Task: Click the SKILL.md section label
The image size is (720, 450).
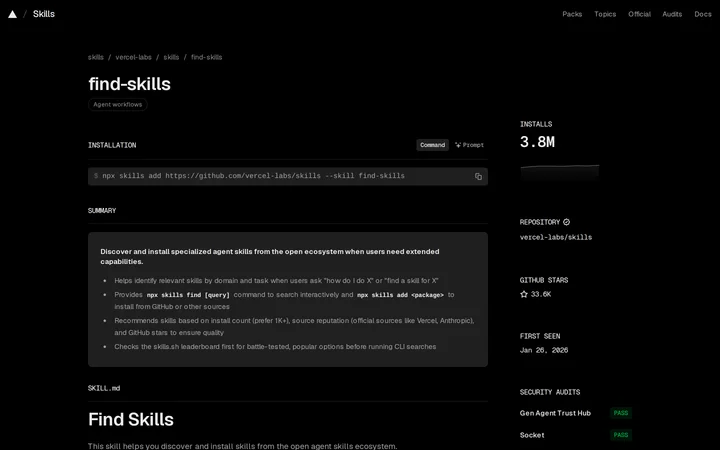Action: [104, 388]
